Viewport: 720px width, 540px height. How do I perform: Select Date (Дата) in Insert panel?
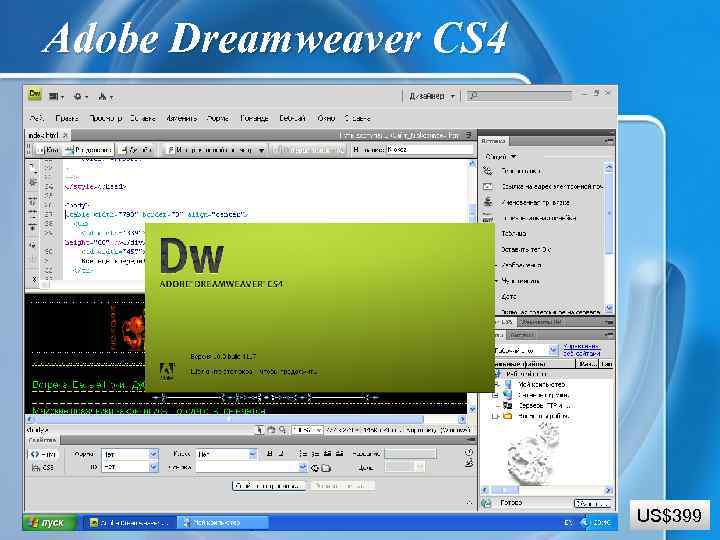click(509, 297)
